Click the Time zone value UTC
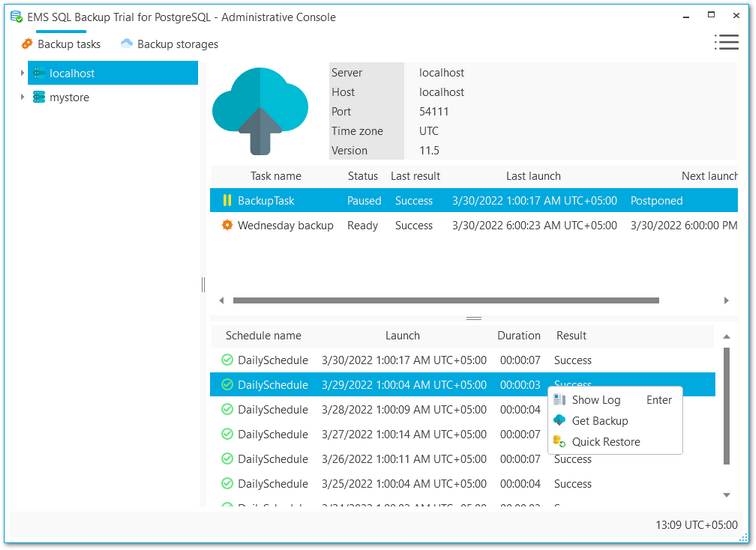The width and height of the screenshot is (756, 550). click(429, 131)
